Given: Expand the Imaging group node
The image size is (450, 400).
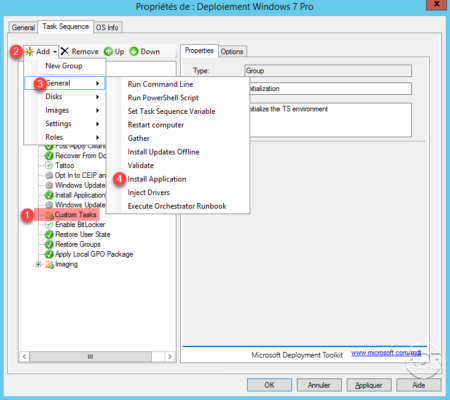Looking at the screenshot, I should coord(38,264).
